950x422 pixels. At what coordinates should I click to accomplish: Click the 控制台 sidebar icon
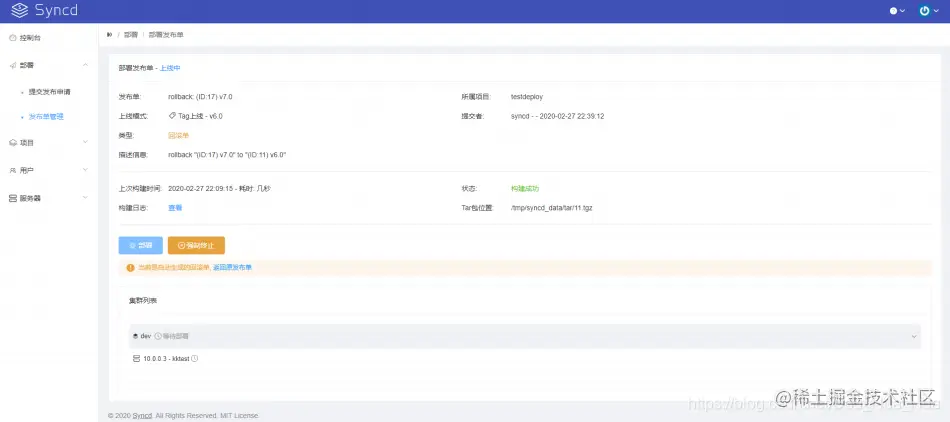(x=13, y=38)
